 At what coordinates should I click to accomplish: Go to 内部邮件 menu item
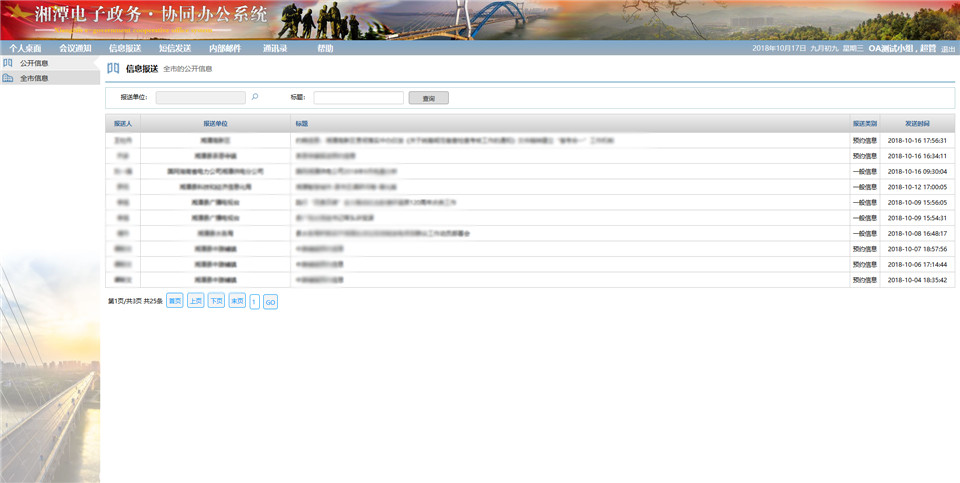(225, 48)
